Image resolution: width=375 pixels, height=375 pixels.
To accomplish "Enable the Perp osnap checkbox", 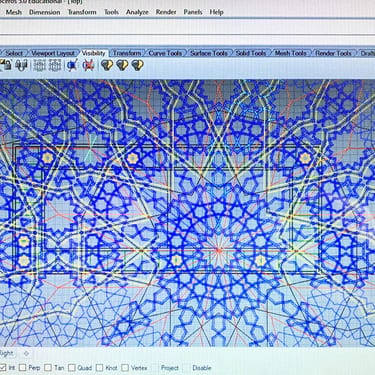I will coord(22,368).
